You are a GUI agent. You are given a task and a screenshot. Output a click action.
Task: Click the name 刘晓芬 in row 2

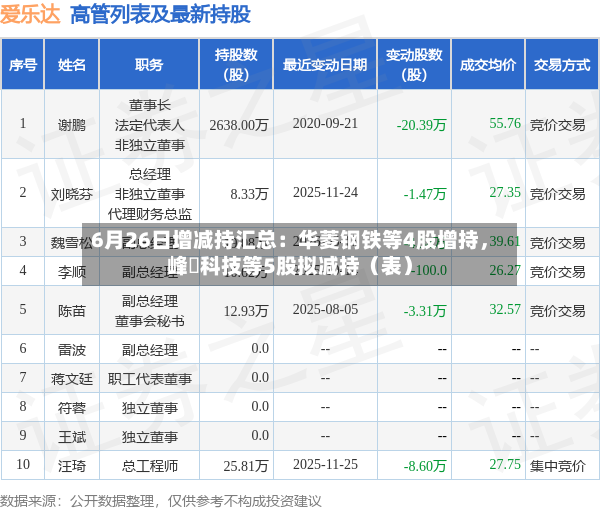pyautogui.click(x=72, y=194)
